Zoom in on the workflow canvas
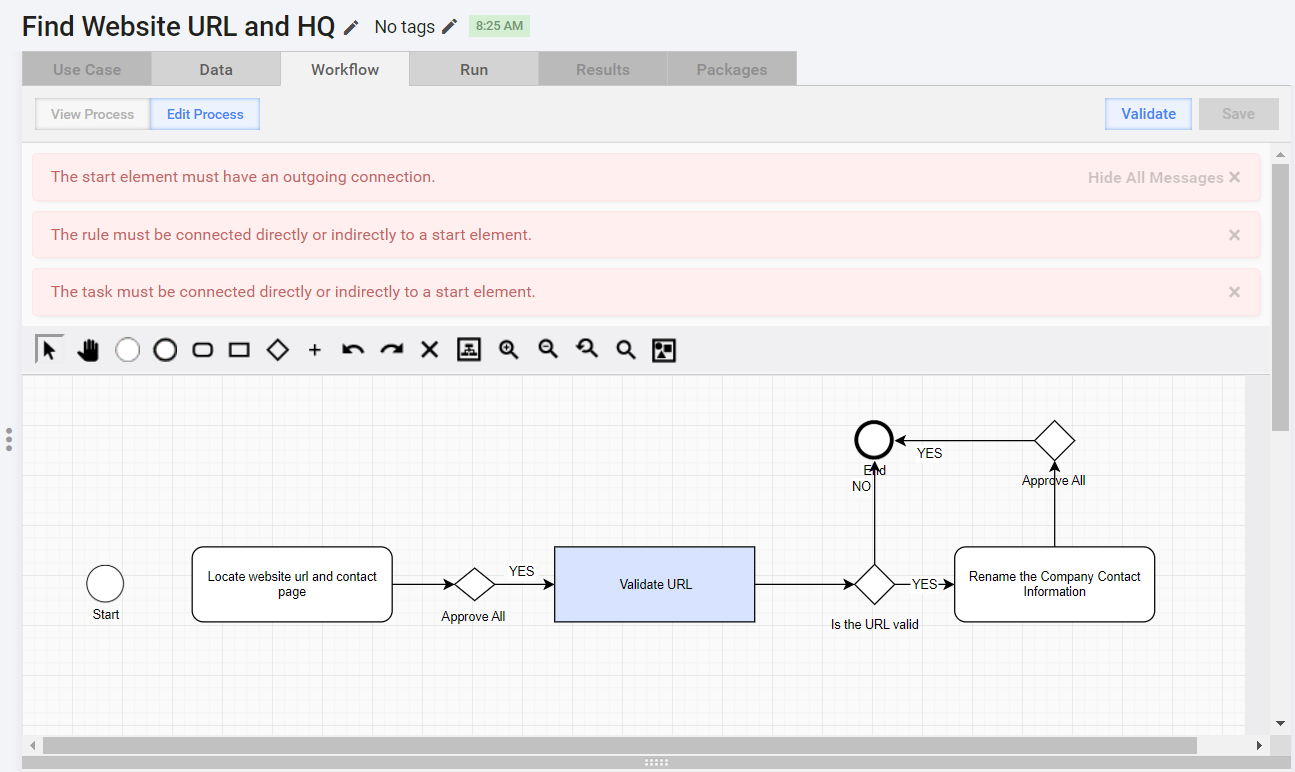1295x772 pixels. (509, 350)
